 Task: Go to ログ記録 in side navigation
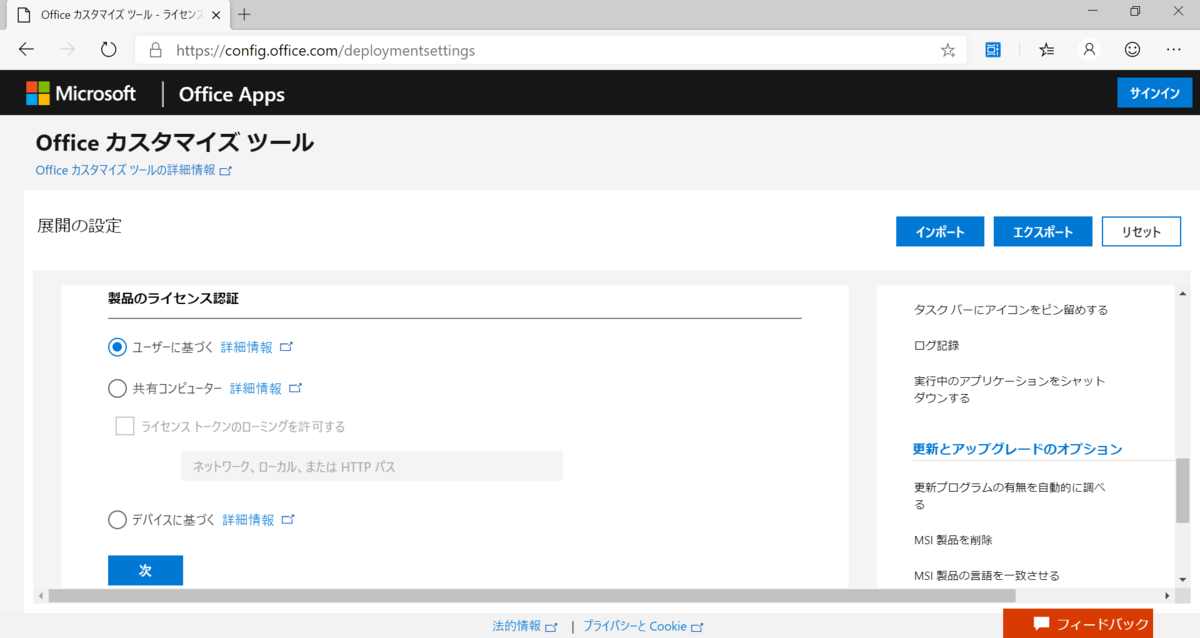click(936, 345)
